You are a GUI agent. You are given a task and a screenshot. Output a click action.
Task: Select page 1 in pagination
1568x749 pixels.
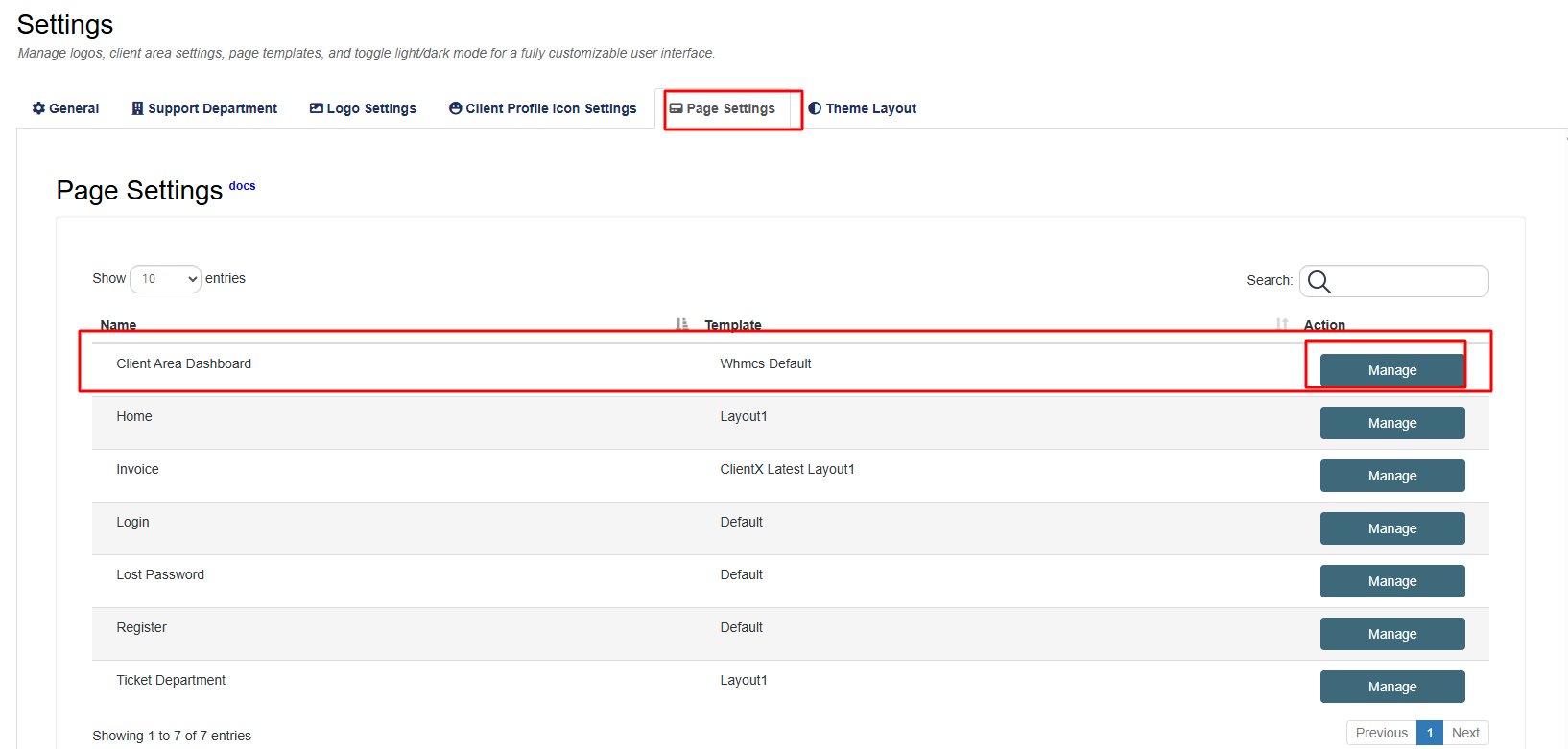click(1429, 733)
